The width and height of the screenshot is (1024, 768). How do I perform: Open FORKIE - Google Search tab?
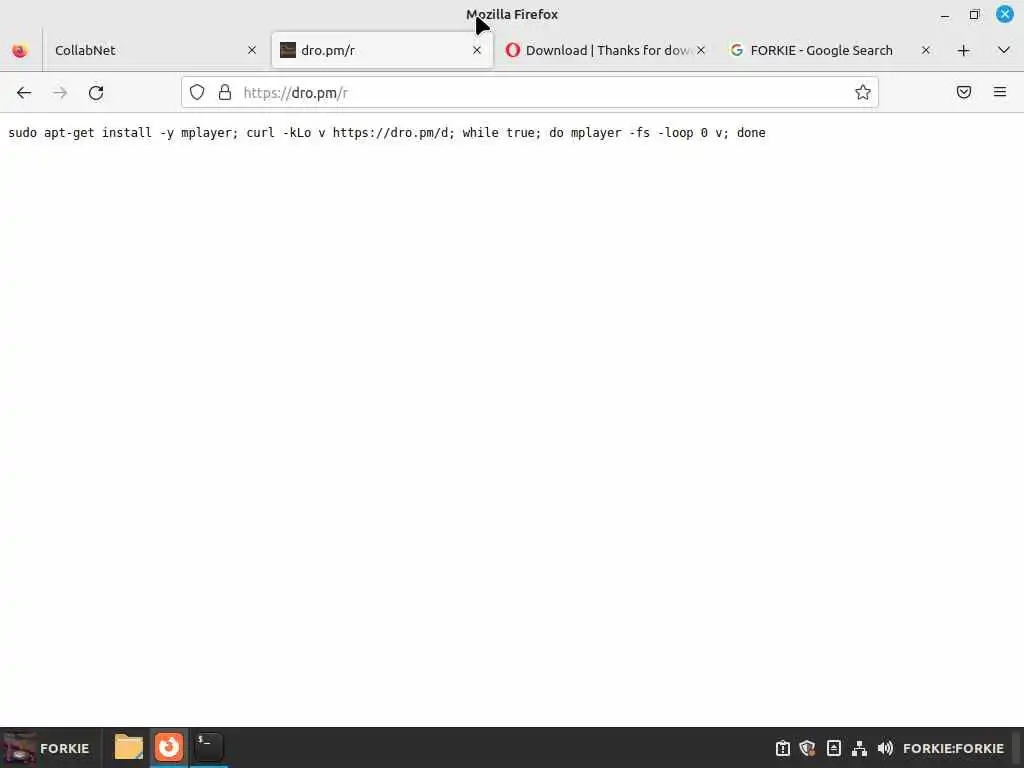coord(829,50)
